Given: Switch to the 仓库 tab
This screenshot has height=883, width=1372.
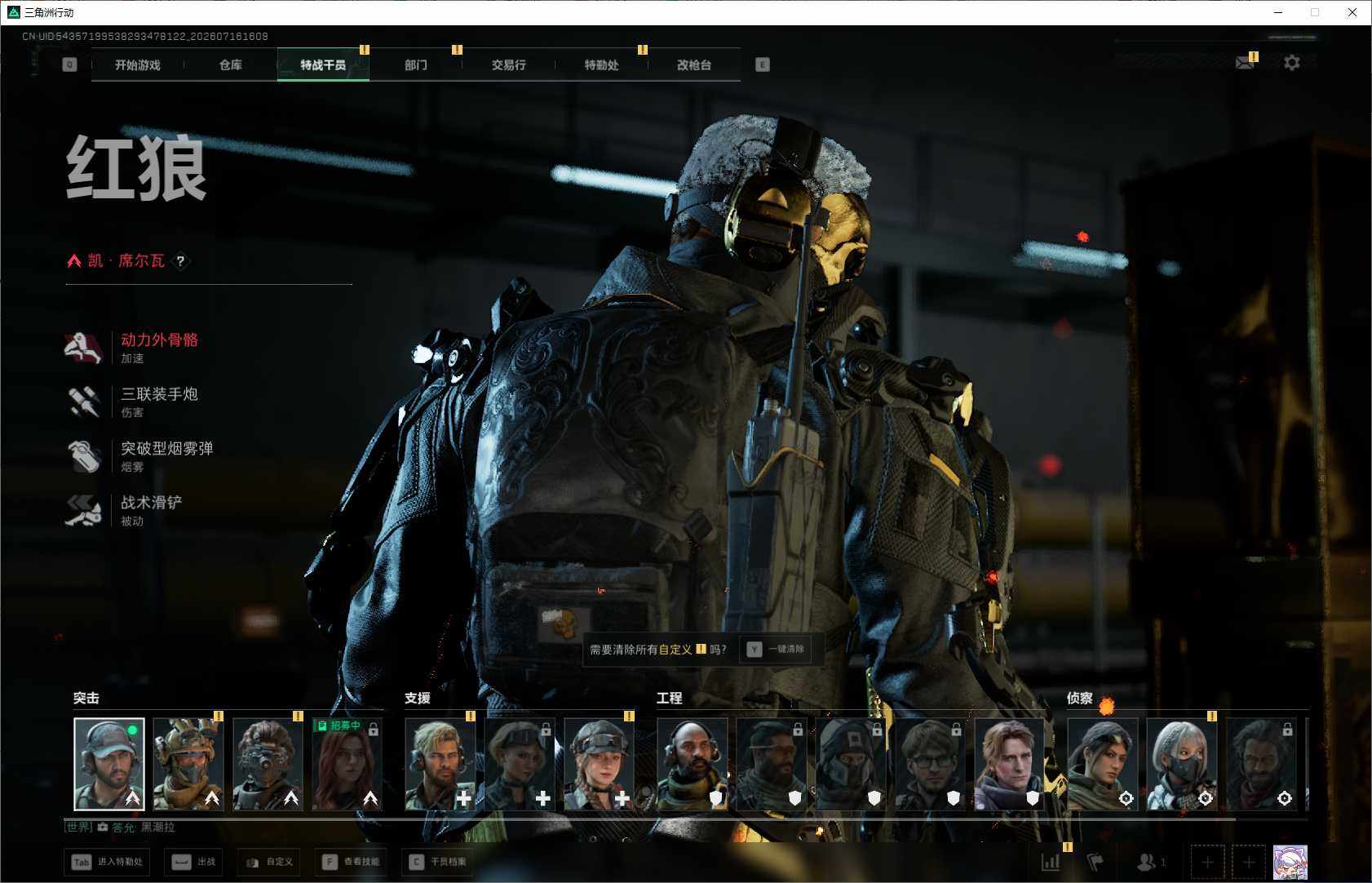Looking at the screenshot, I should pos(231,64).
